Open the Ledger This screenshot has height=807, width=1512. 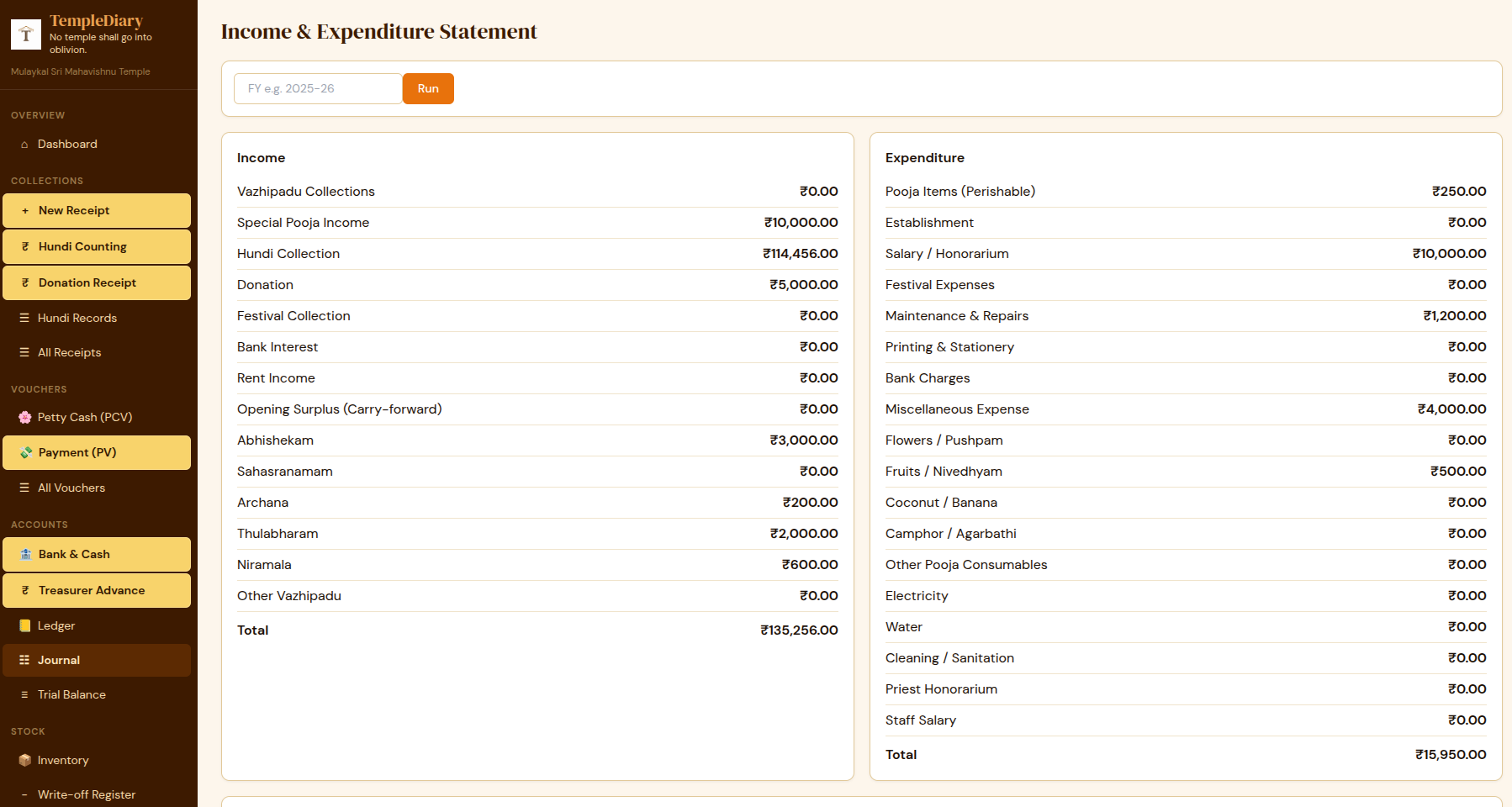(97, 625)
